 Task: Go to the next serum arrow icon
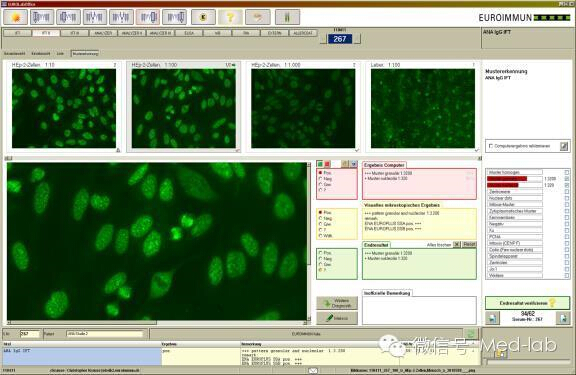point(563,318)
